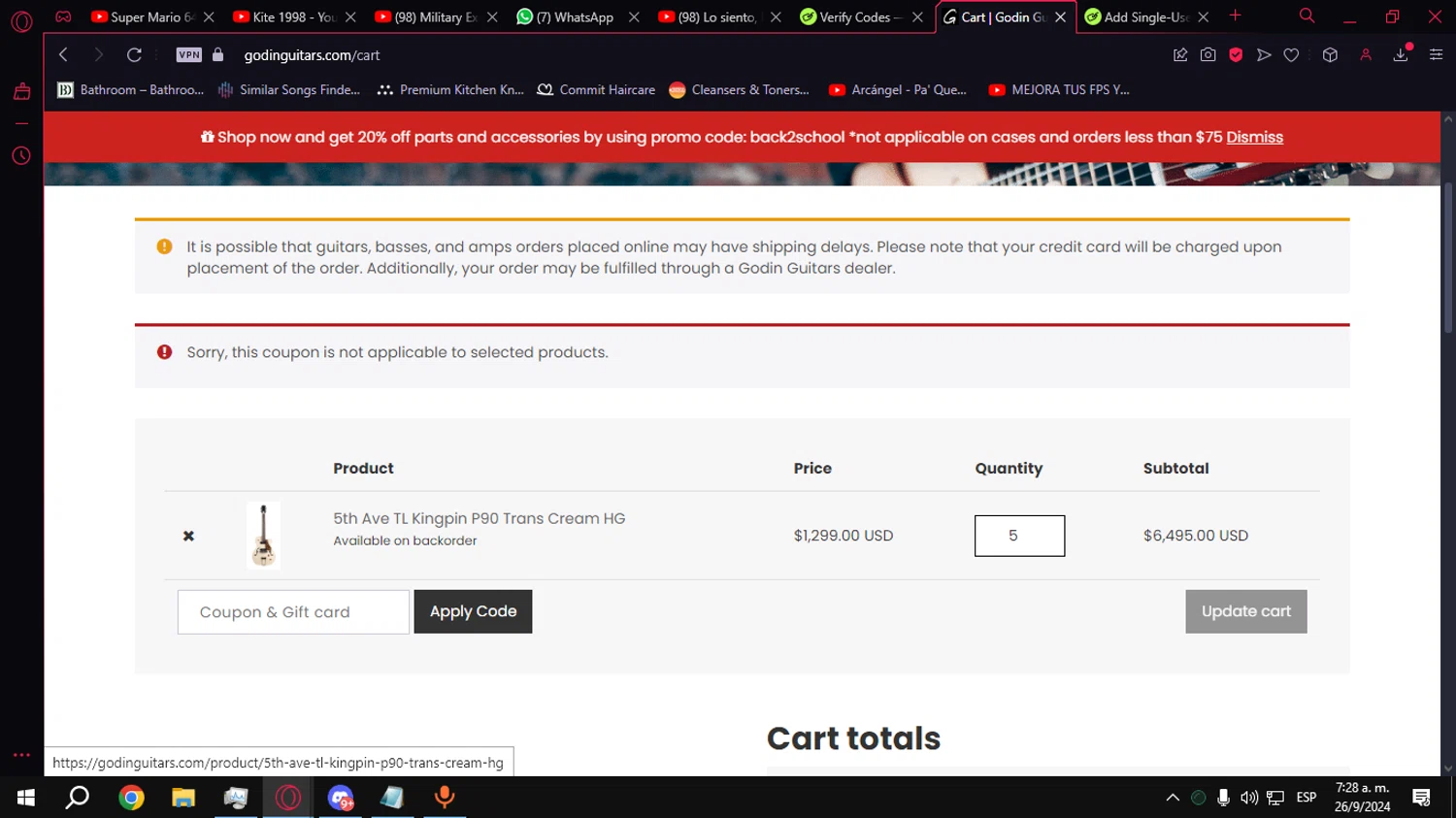This screenshot has width=1456, height=818.
Task: Open the red ad blocker shield
Action: click(1236, 55)
